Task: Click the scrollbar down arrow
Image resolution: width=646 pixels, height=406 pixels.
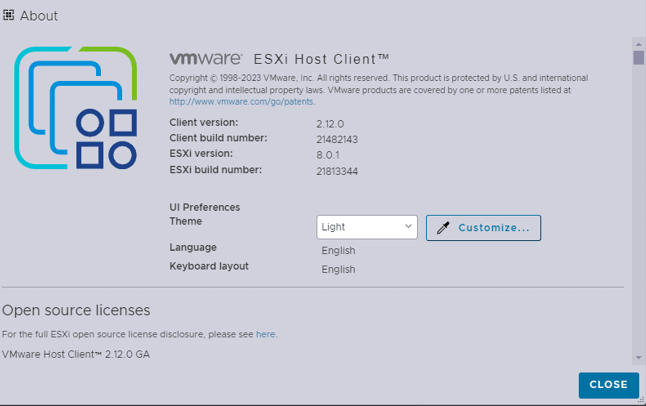Action: pos(639,358)
